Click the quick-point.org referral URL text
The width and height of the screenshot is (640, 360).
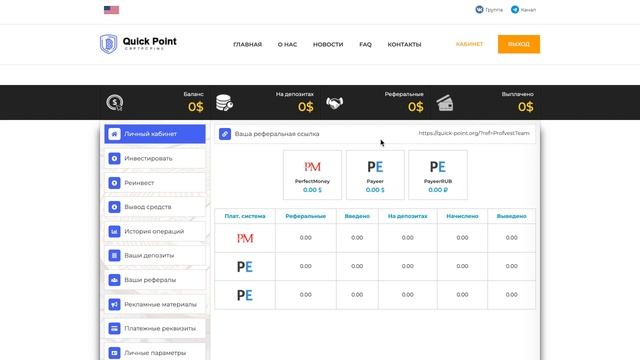pyautogui.click(x=474, y=133)
